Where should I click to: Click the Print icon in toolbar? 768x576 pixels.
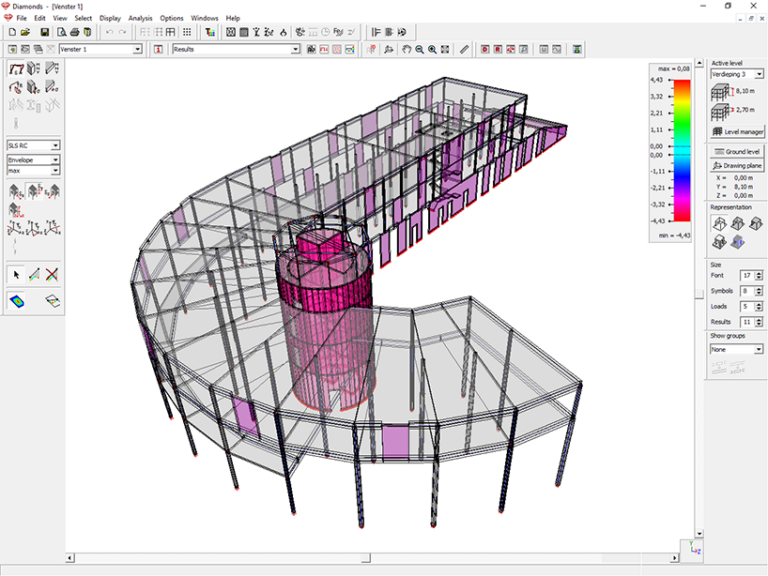point(75,32)
